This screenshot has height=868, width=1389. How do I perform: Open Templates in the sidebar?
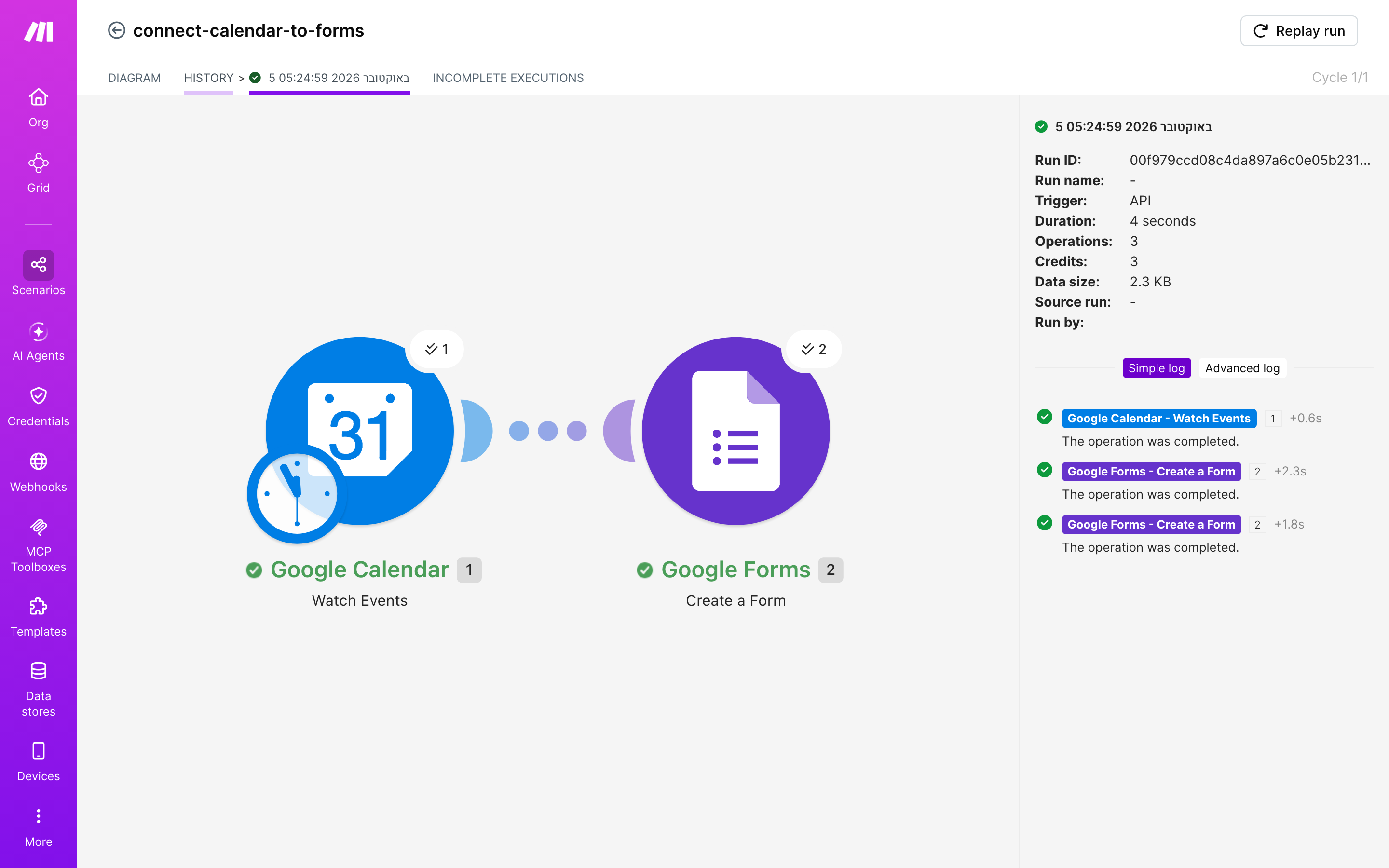point(39,617)
